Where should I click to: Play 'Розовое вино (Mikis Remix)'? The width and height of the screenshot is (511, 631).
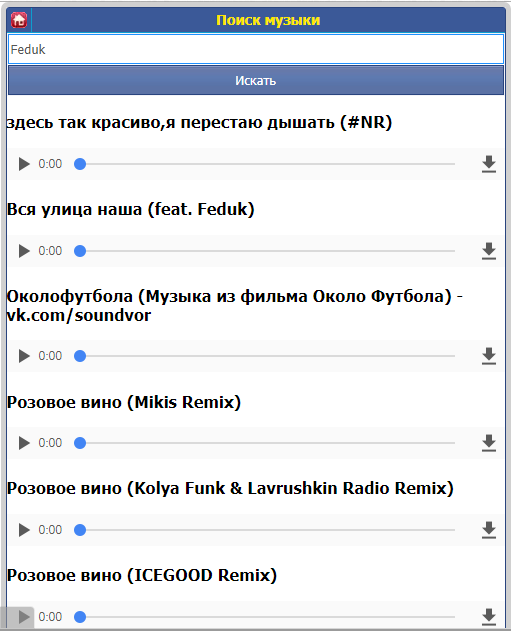tap(24, 443)
